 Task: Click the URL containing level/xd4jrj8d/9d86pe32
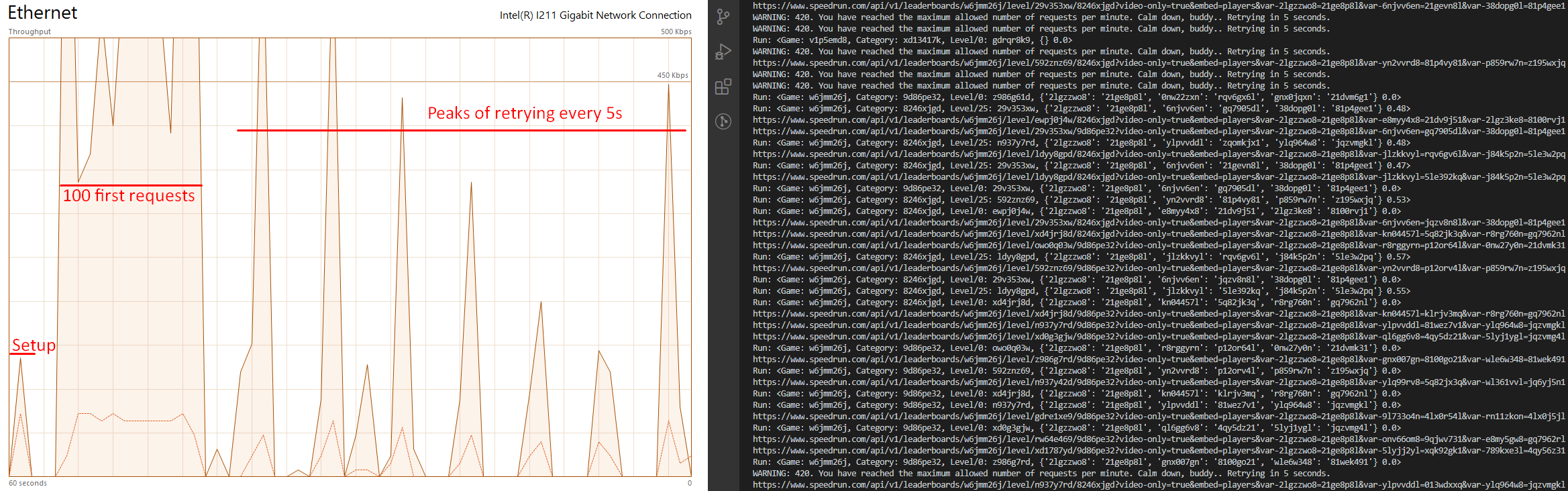click(1159, 314)
